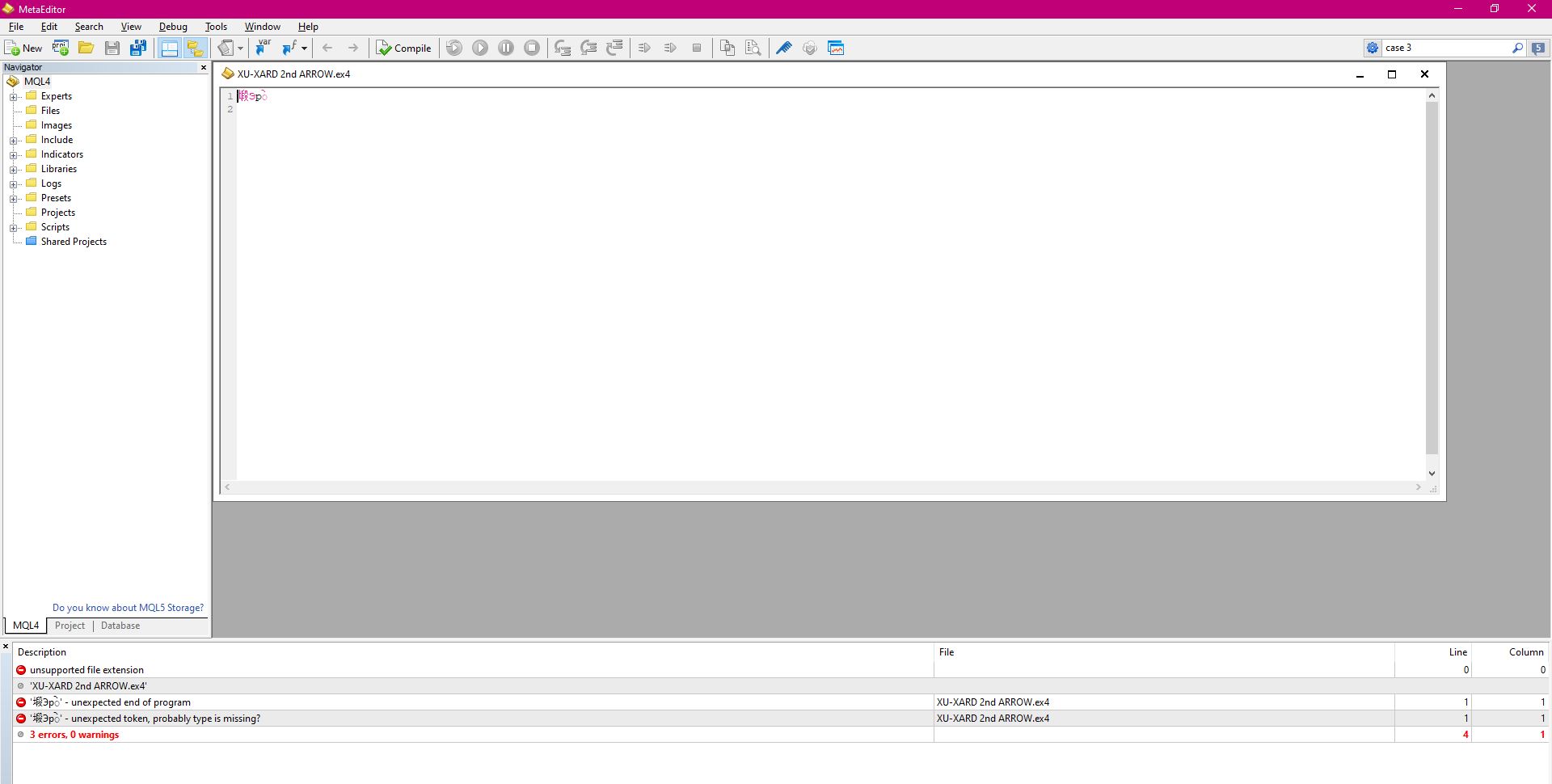
Task: Expand the Libraries folder
Action: tap(13, 170)
